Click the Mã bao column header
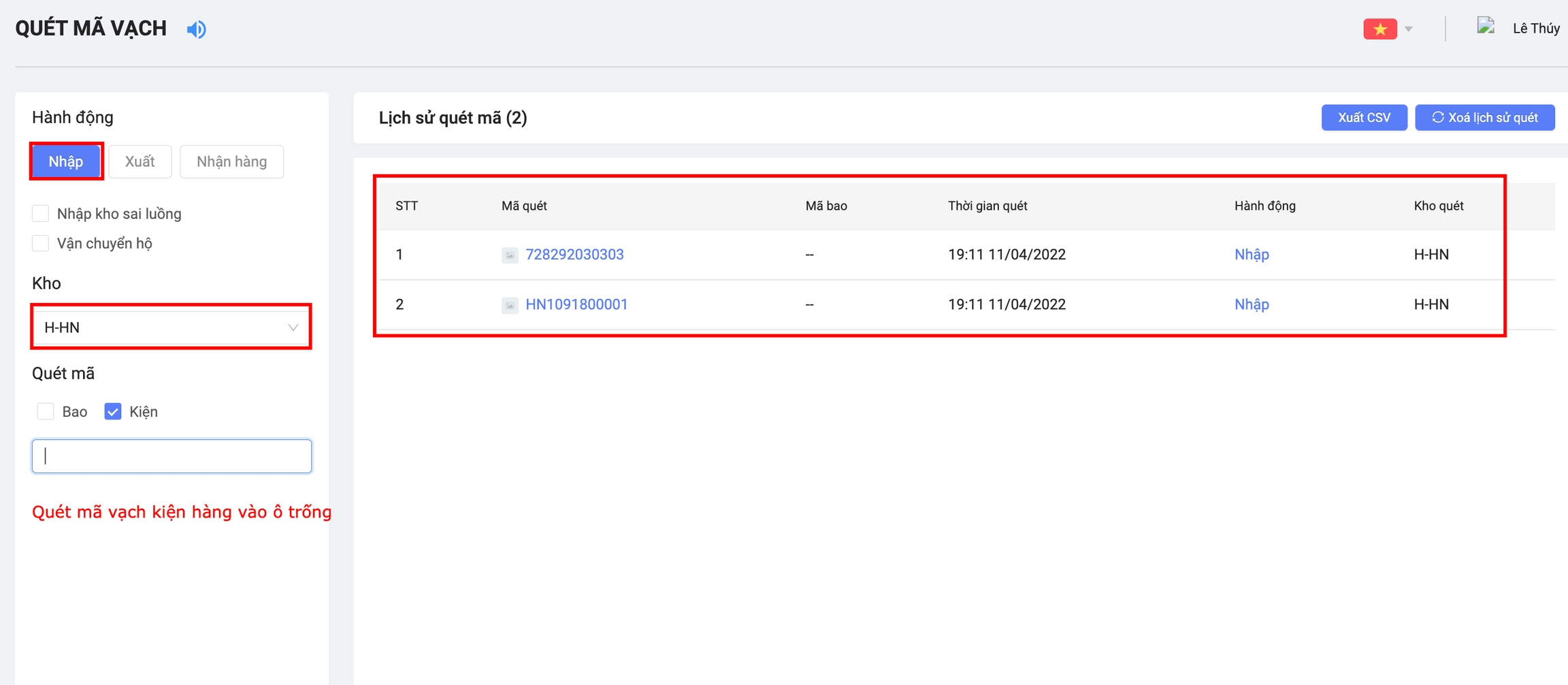Screen dimensions: 1568x685 (x=826, y=206)
